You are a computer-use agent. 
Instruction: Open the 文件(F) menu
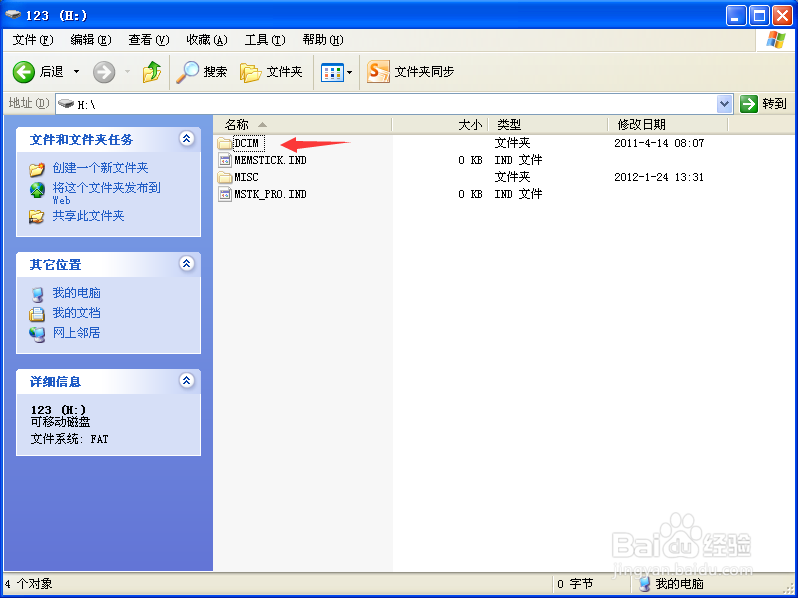[33, 40]
